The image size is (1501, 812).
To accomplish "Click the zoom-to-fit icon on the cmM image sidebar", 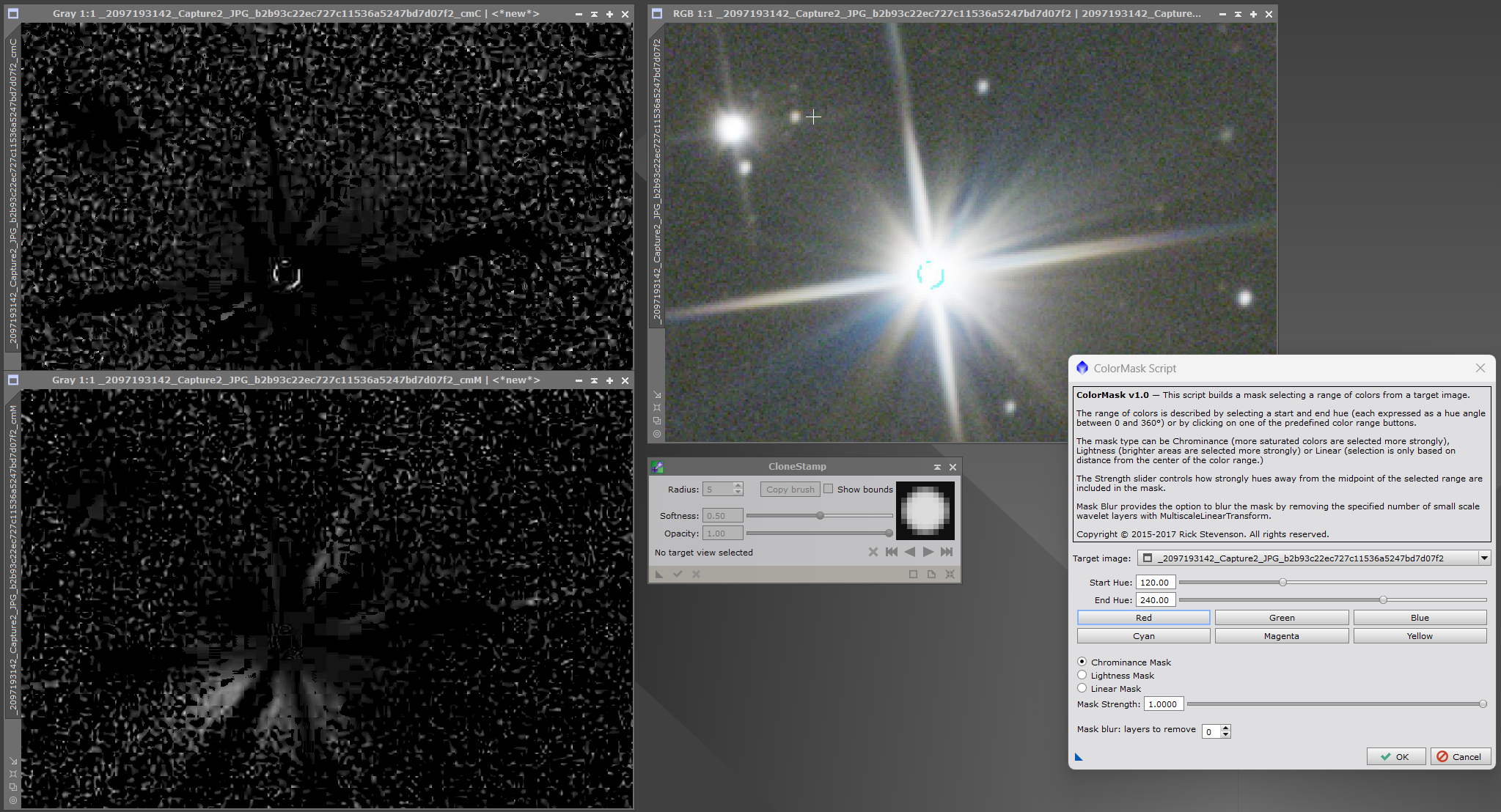I will (13, 774).
